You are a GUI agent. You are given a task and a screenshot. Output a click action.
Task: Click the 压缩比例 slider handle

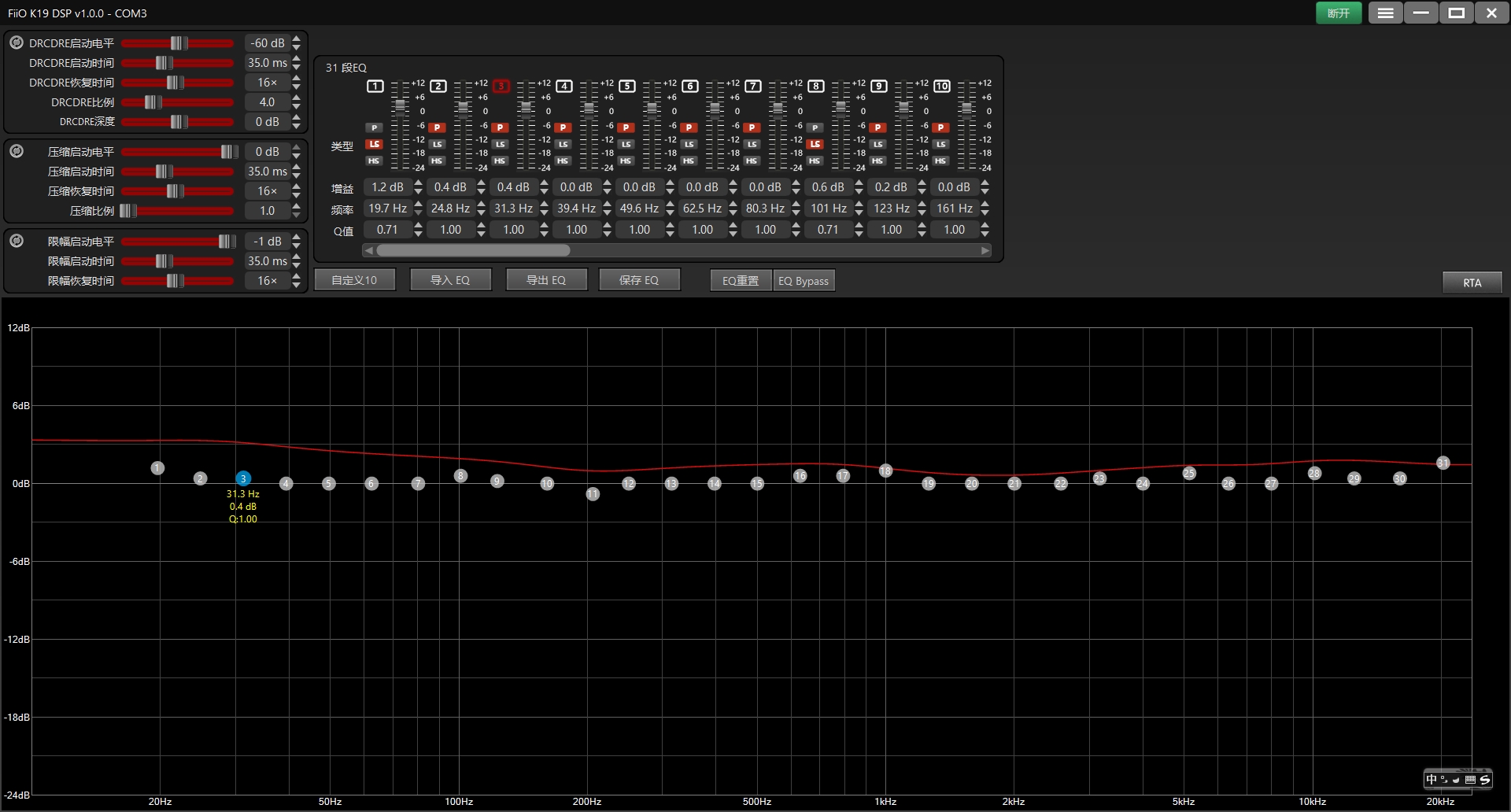(128, 211)
